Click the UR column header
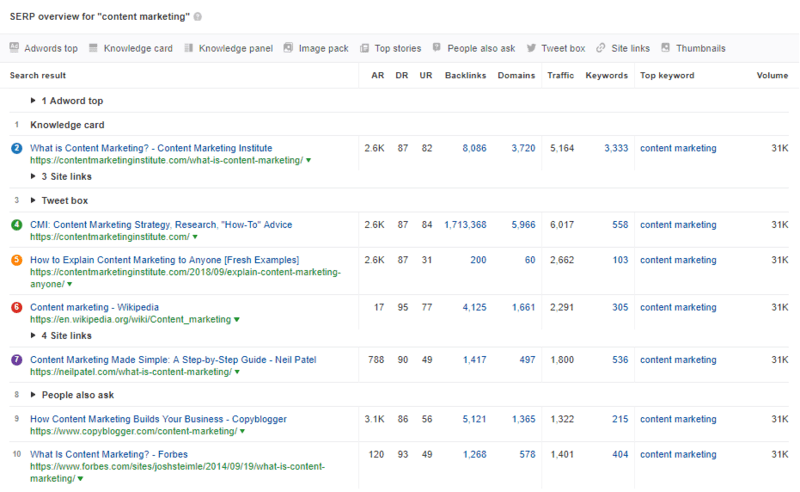The height and width of the screenshot is (492, 800). [x=426, y=76]
